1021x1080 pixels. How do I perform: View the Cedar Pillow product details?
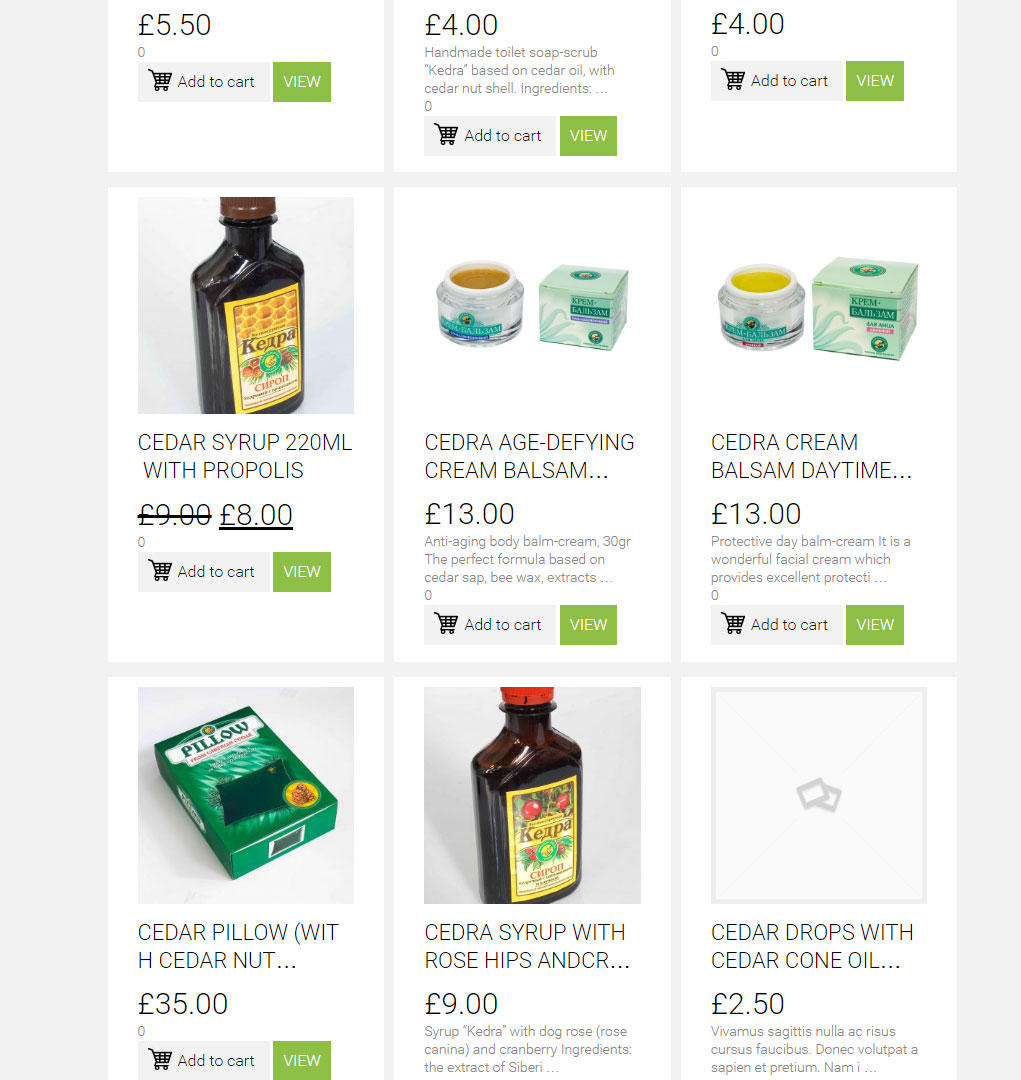[302, 1061]
